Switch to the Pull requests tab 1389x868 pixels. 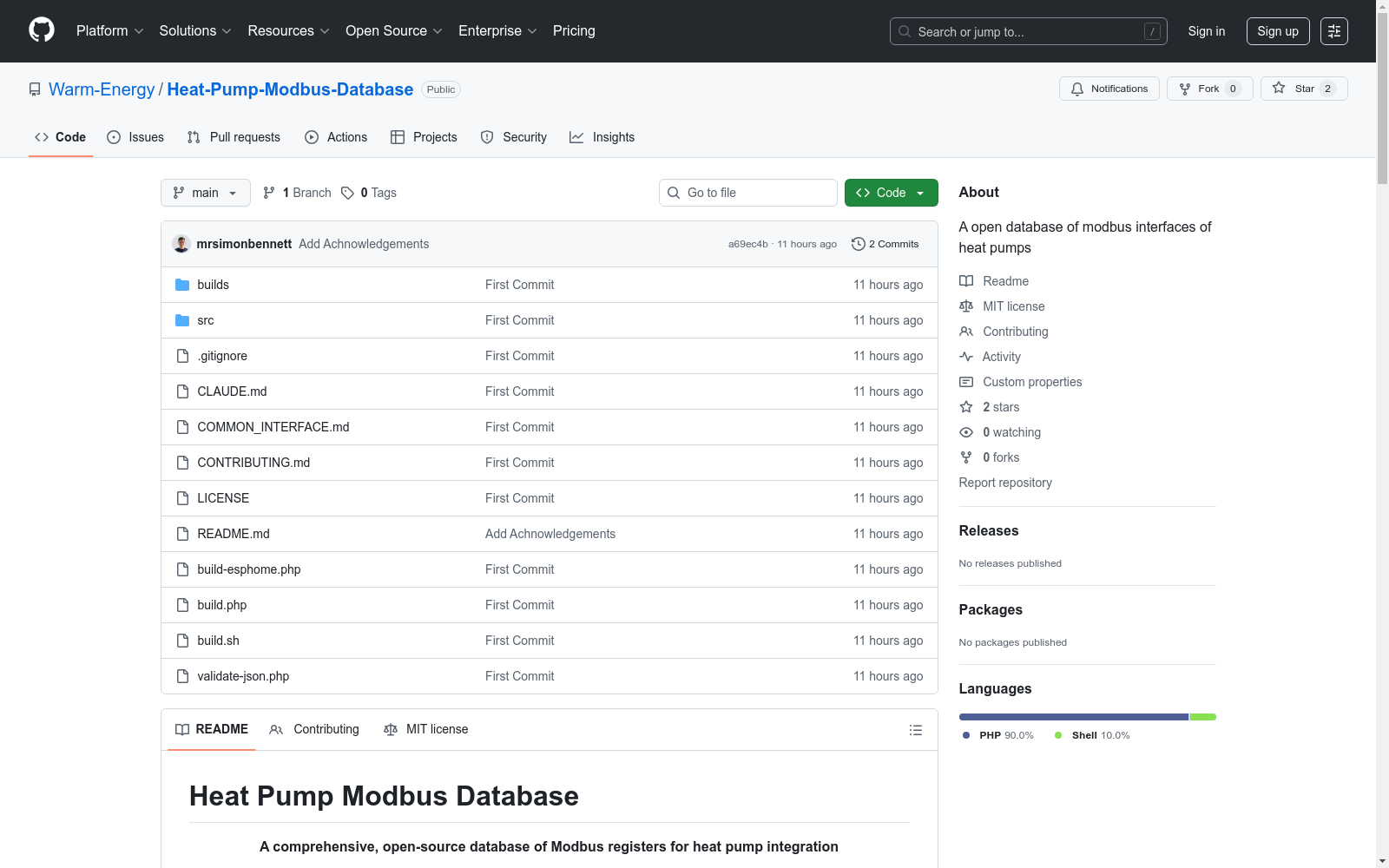pyautogui.click(x=234, y=137)
